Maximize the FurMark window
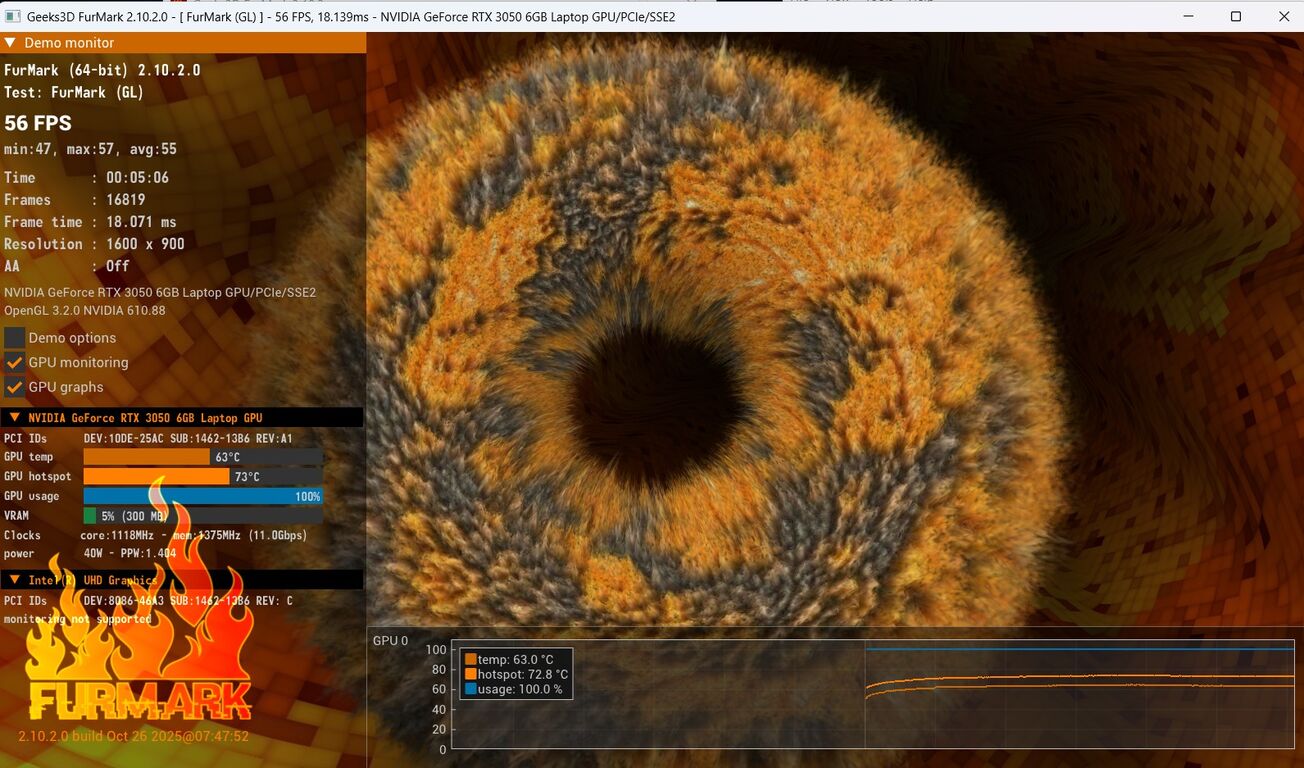The width and height of the screenshot is (1304, 768). pos(1236,17)
